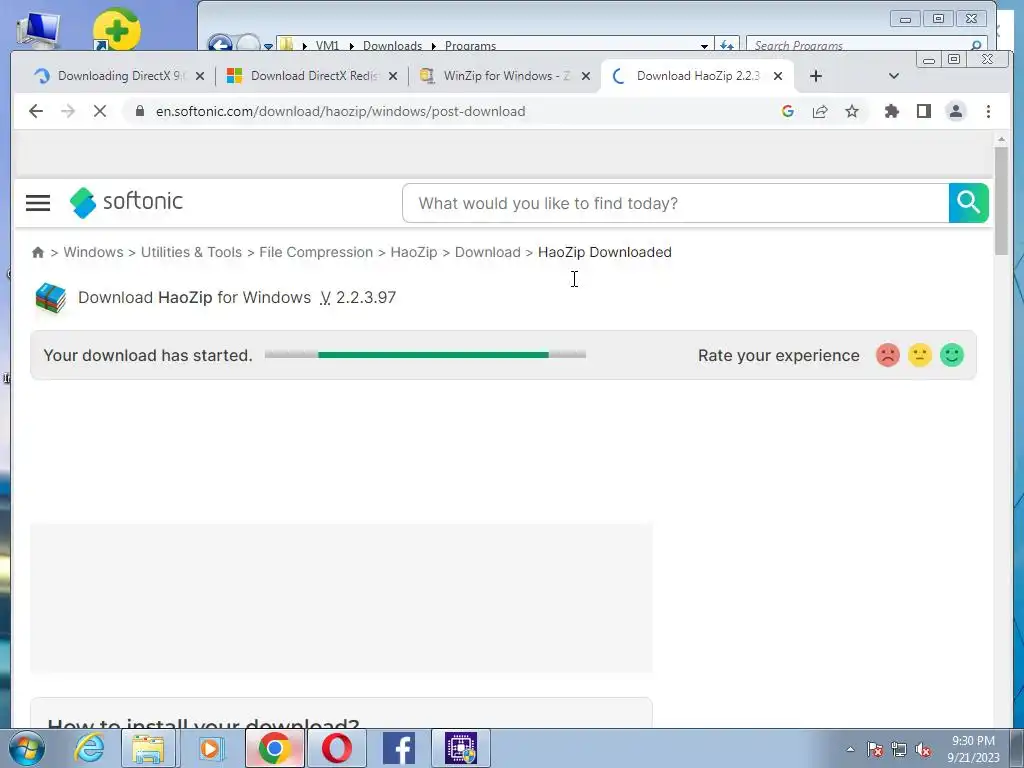Show hidden system tray icons
1024x768 pixels.
[850, 749]
